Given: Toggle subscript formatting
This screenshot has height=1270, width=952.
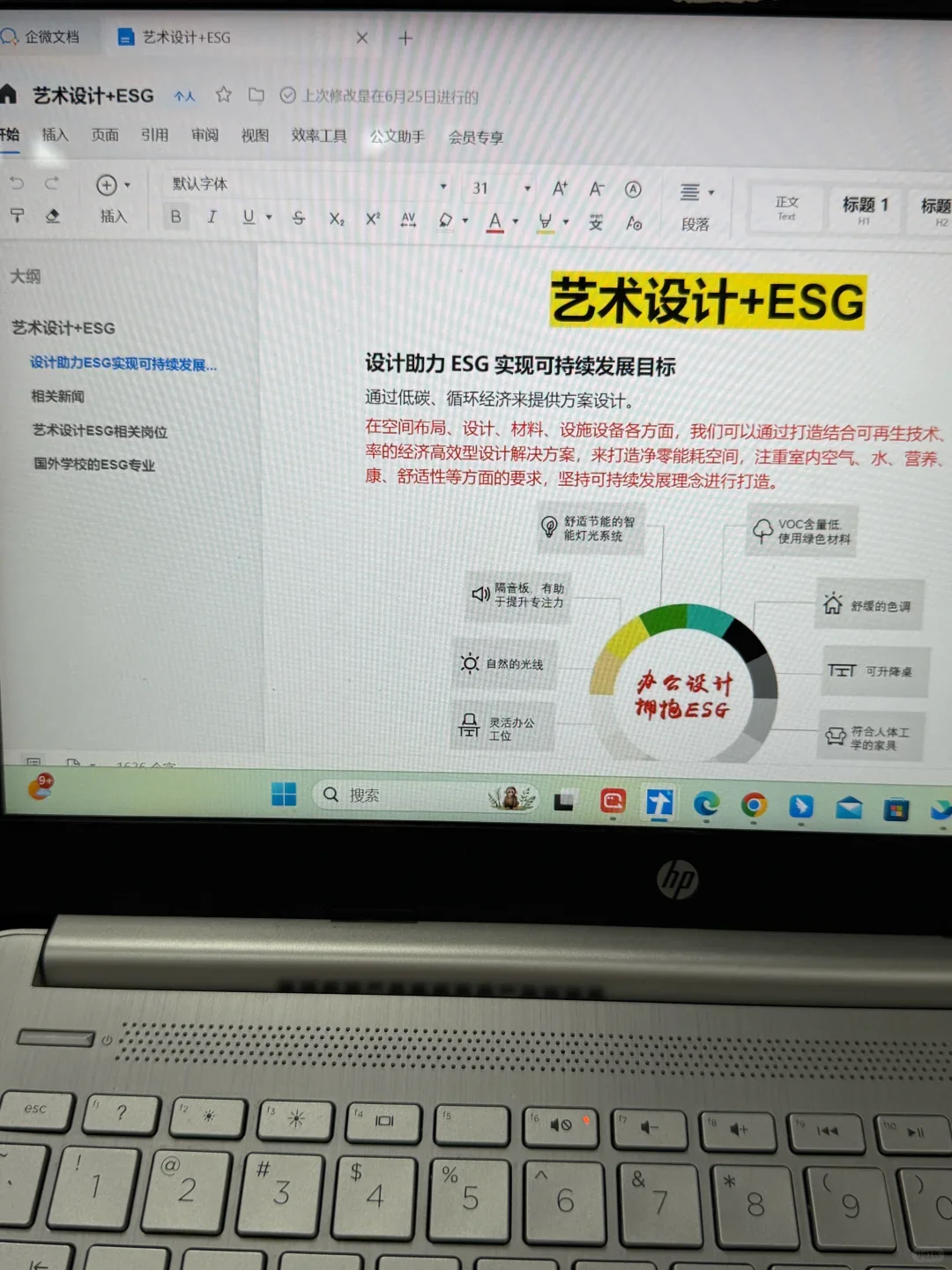Looking at the screenshot, I should coord(337,219).
